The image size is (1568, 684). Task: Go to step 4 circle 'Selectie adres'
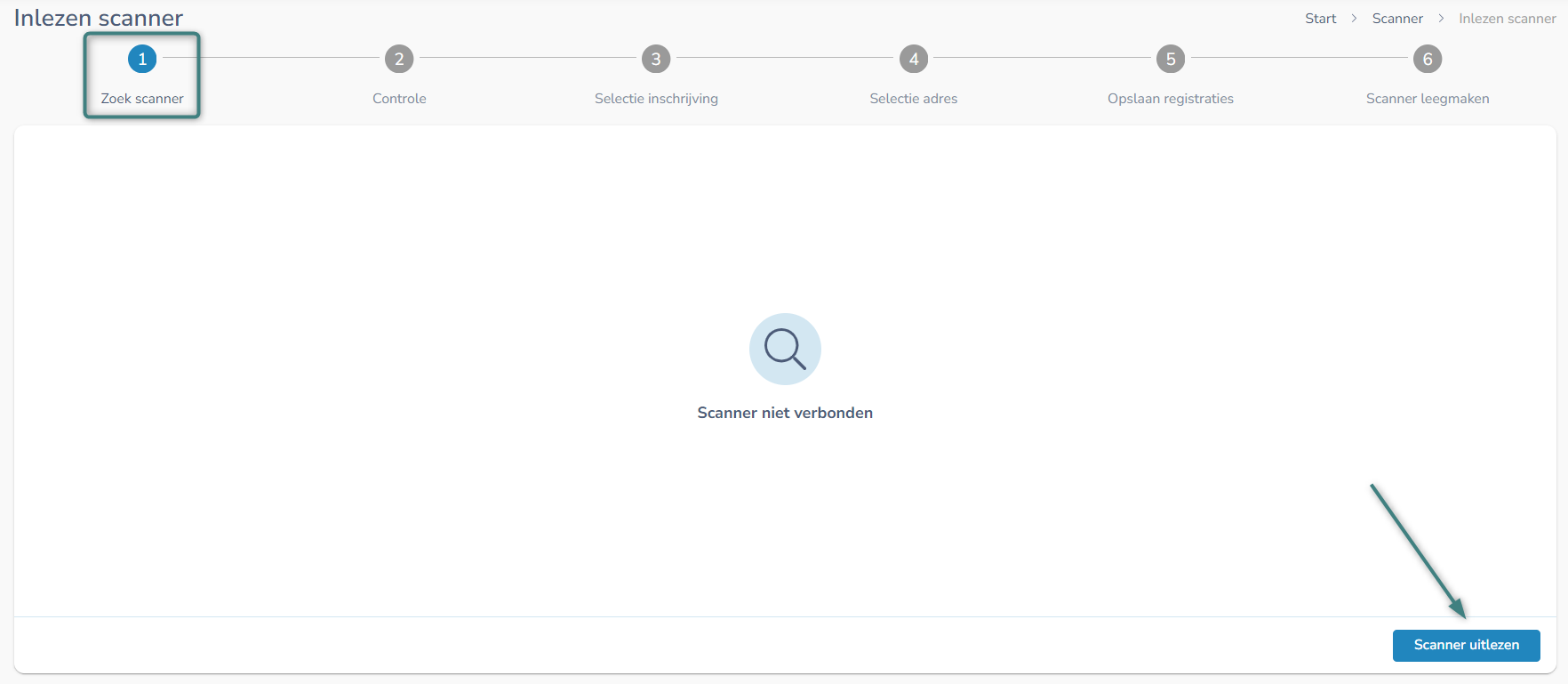(914, 60)
